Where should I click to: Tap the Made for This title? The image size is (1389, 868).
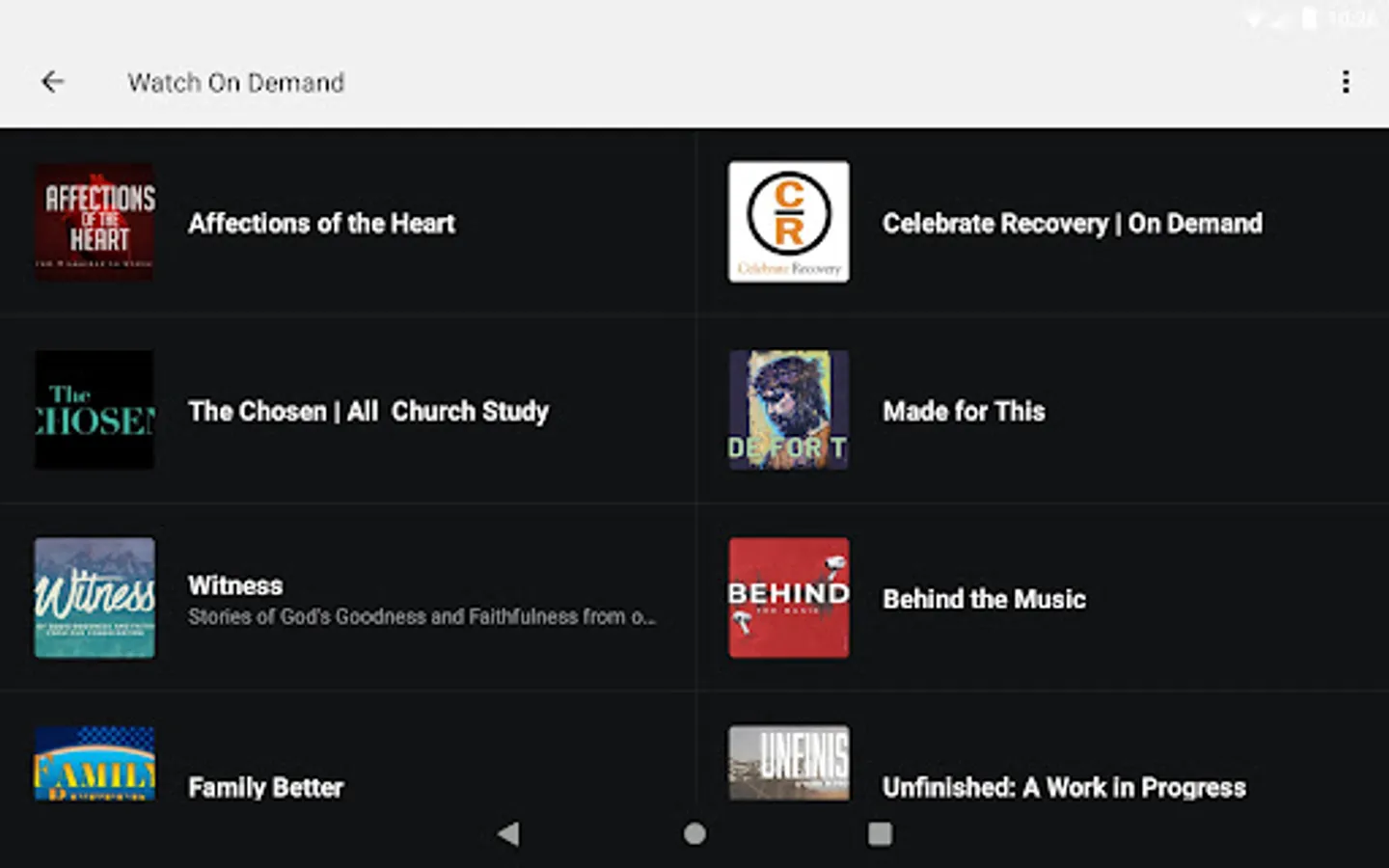click(x=964, y=412)
